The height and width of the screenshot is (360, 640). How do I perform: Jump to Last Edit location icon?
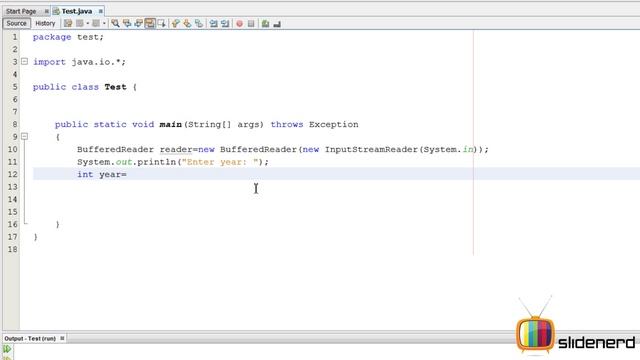tap(68, 24)
